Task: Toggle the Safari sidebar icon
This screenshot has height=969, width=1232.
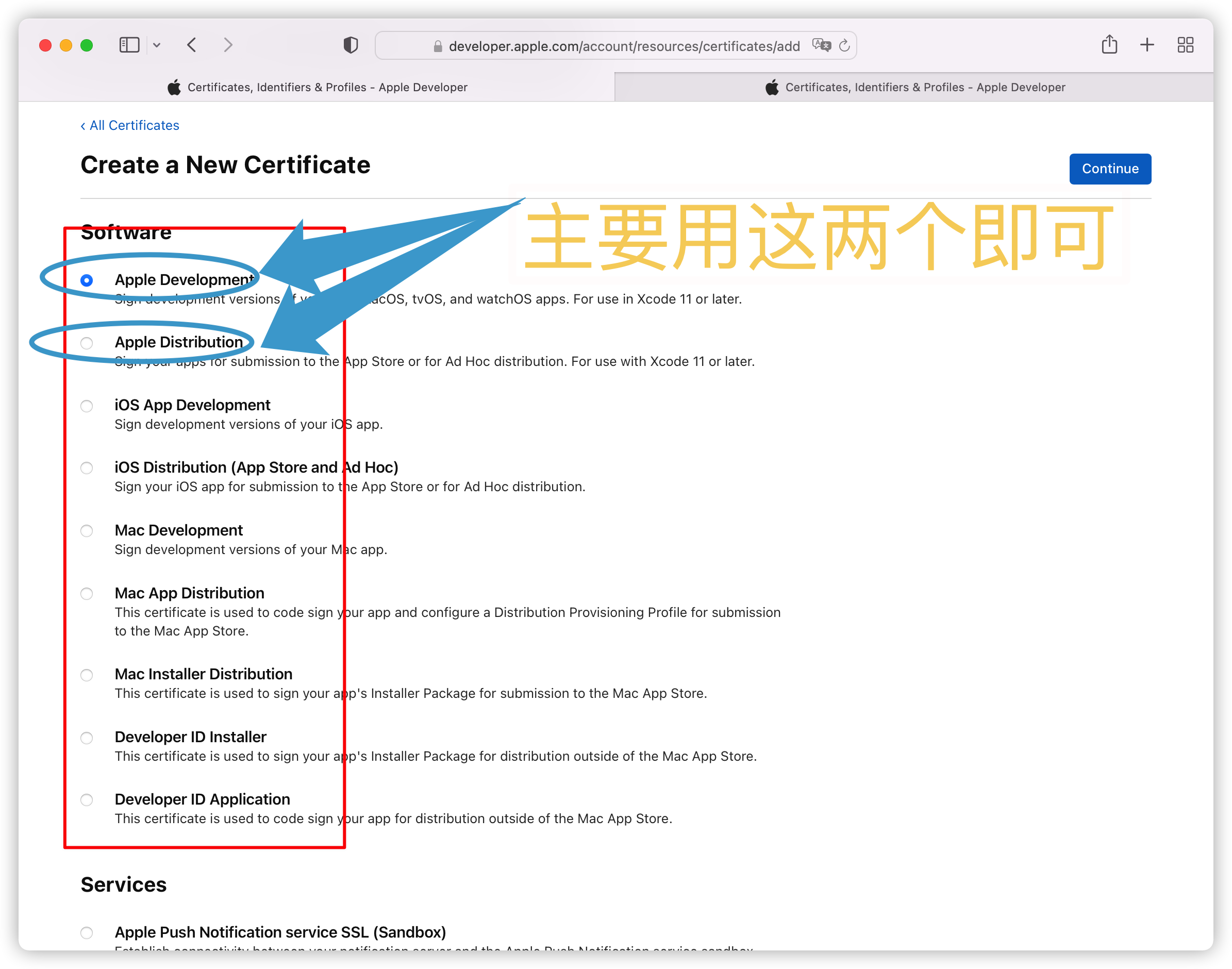Action: click(x=129, y=45)
